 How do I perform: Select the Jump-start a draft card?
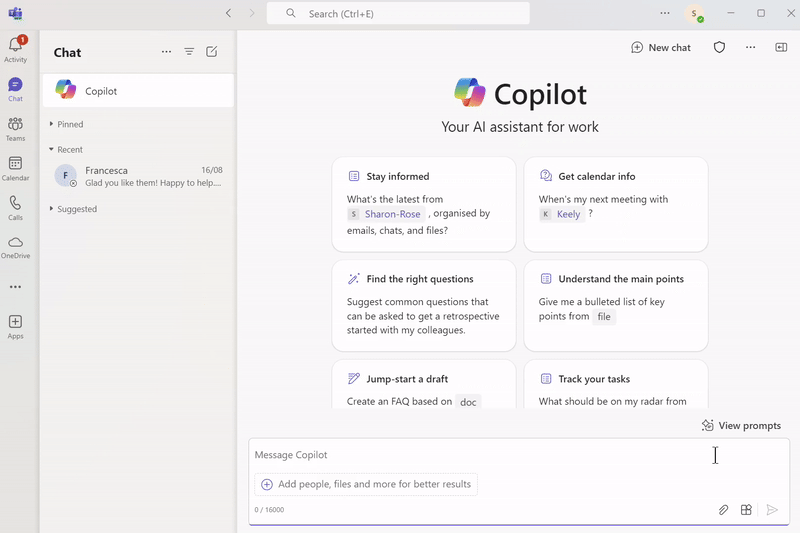[x=424, y=384]
